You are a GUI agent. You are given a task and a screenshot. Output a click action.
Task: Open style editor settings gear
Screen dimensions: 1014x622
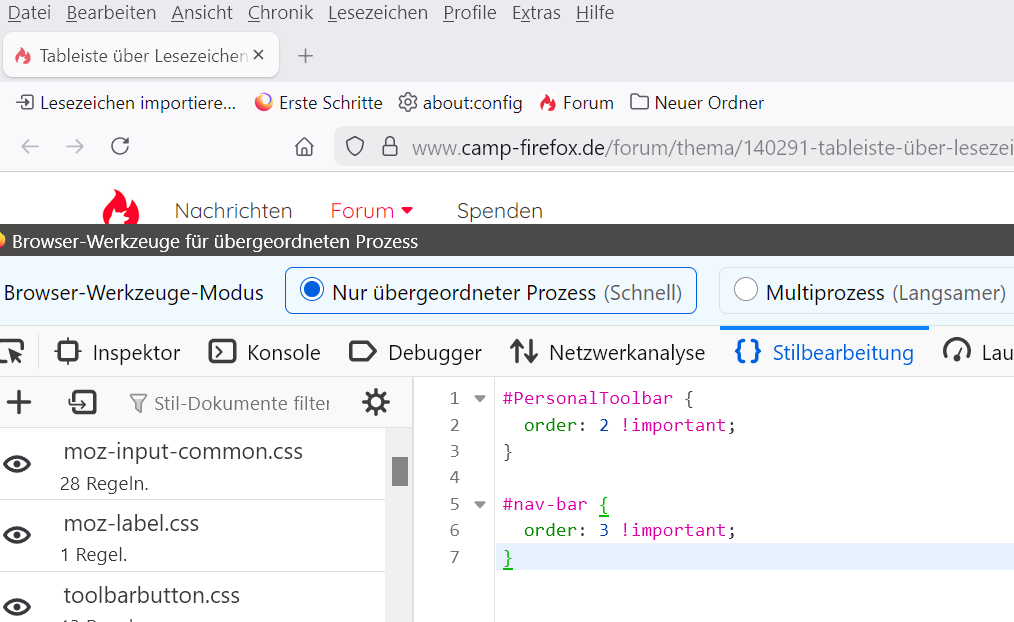(x=375, y=403)
